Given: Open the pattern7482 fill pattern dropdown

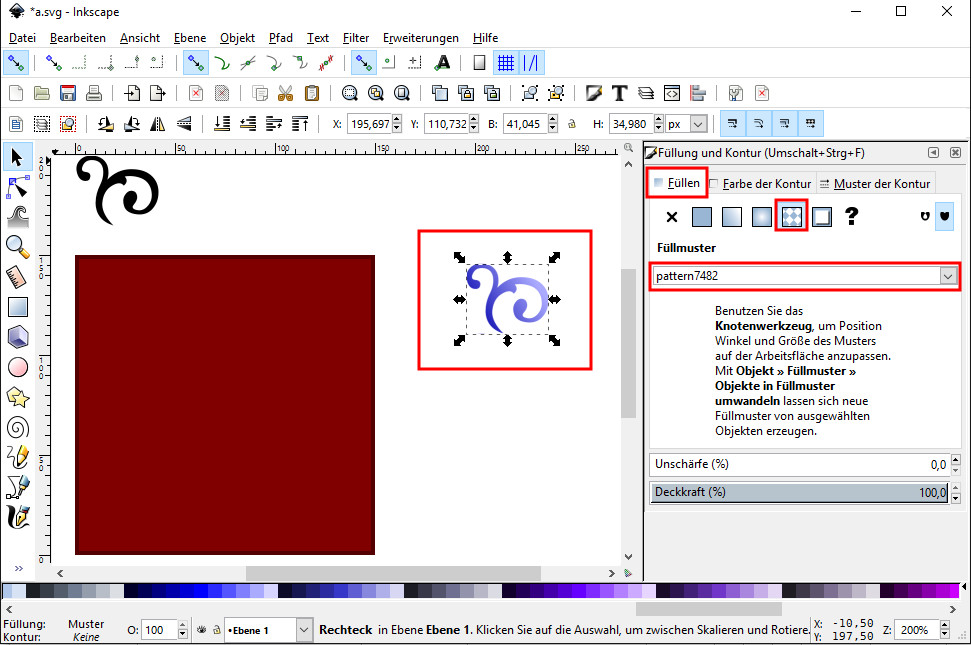Looking at the screenshot, I should 947,276.
